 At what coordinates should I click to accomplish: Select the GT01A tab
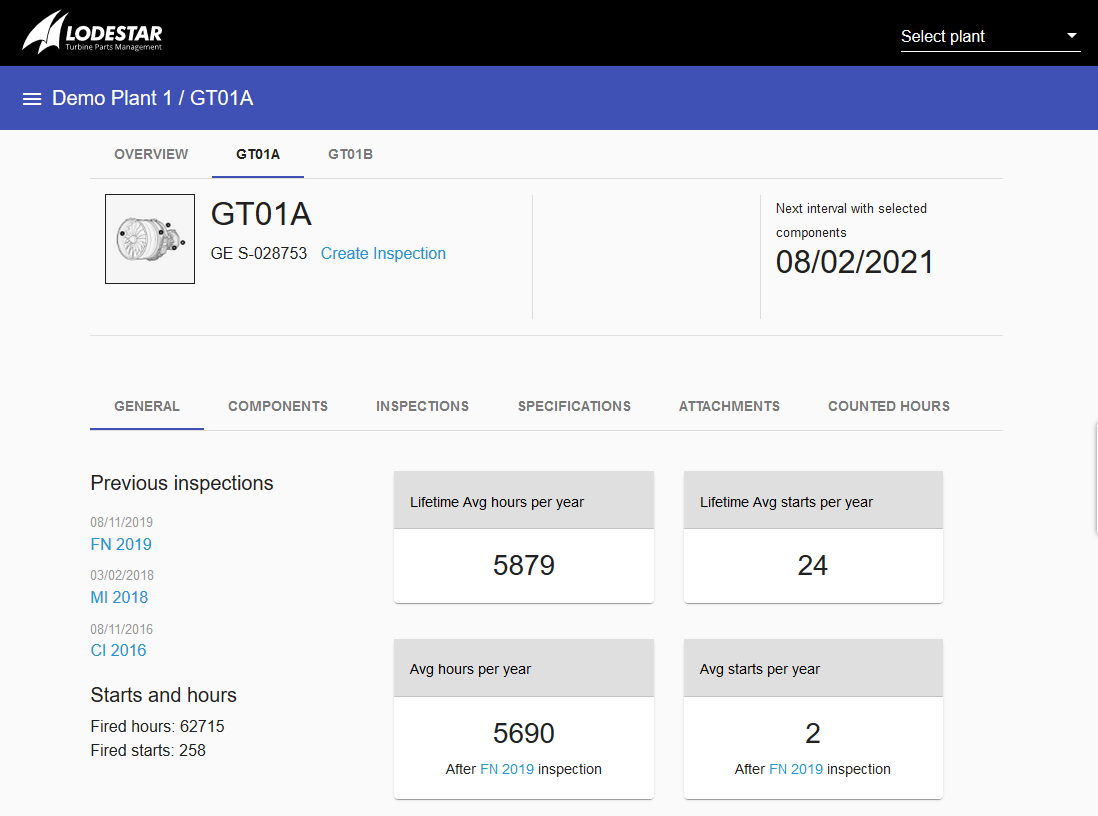258,155
